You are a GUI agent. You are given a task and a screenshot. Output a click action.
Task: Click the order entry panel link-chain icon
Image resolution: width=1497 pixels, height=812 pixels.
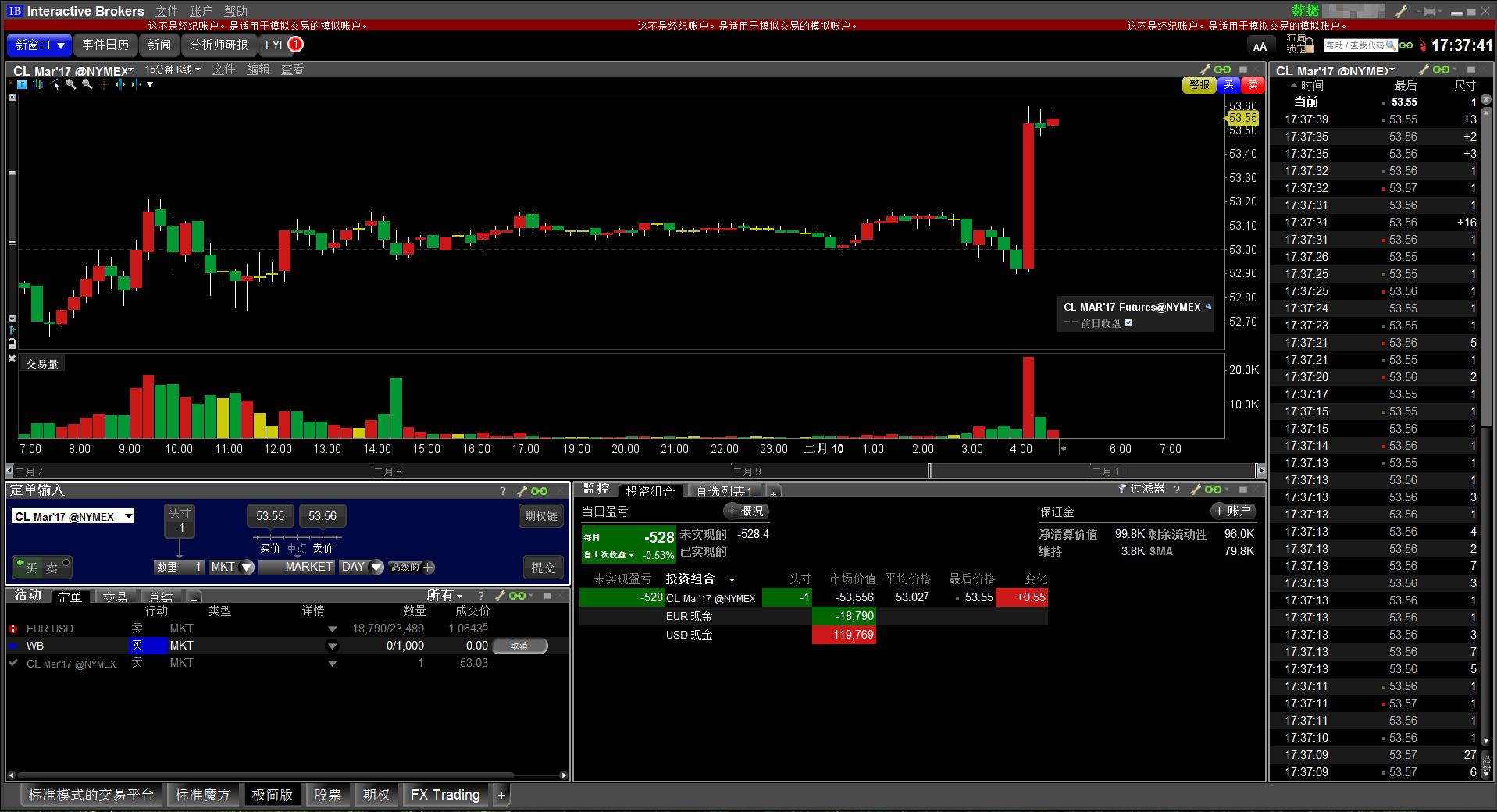(x=539, y=491)
